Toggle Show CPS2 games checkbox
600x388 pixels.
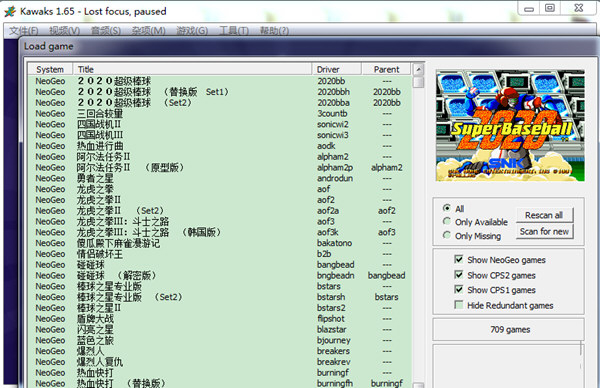(x=458, y=275)
